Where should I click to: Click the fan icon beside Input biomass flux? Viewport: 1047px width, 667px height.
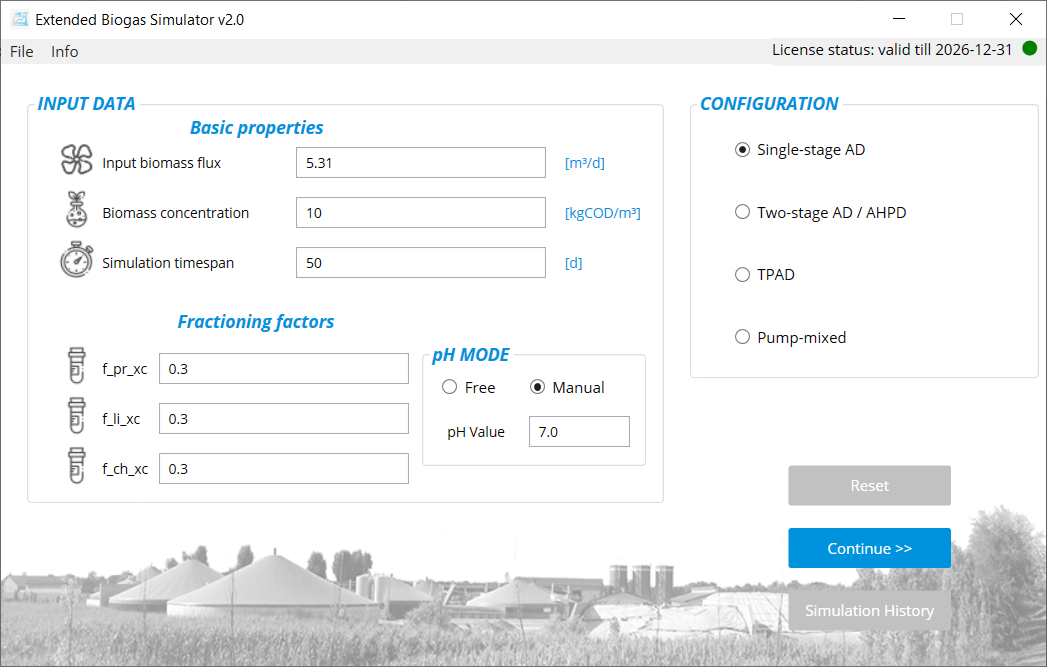[77, 160]
